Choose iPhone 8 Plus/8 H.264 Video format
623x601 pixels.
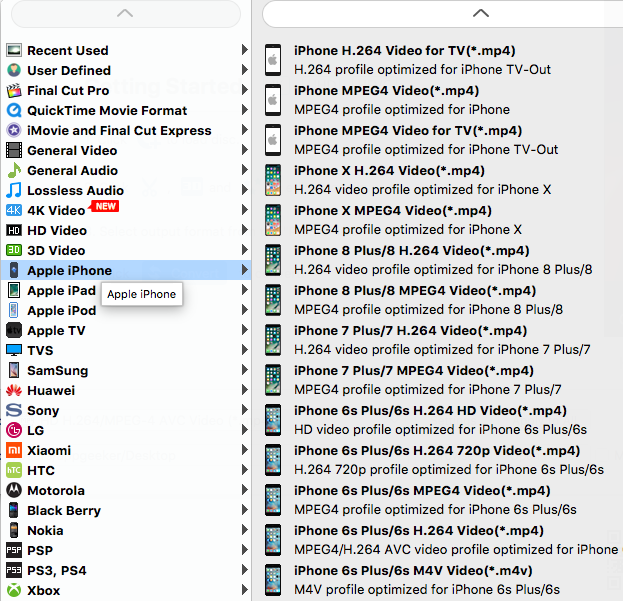click(x=411, y=251)
